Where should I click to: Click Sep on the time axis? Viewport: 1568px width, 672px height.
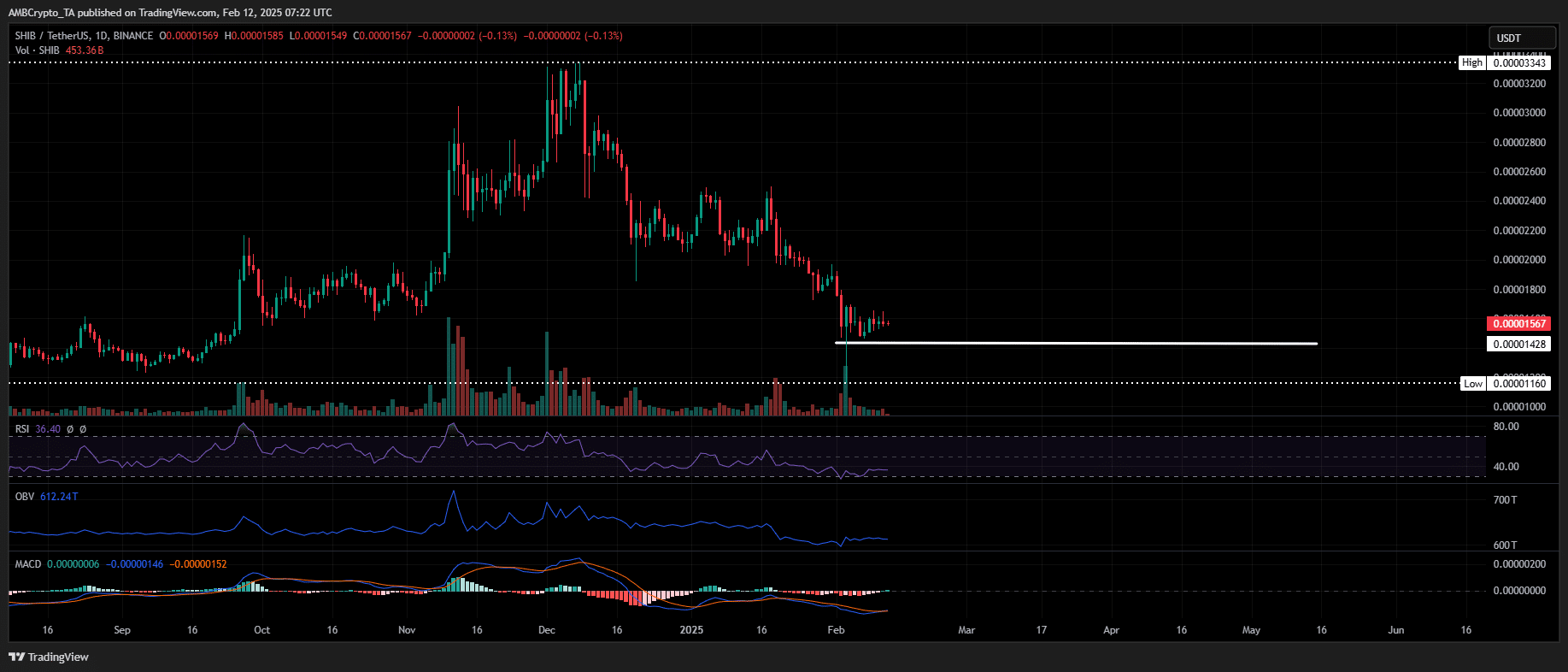click(122, 630)
